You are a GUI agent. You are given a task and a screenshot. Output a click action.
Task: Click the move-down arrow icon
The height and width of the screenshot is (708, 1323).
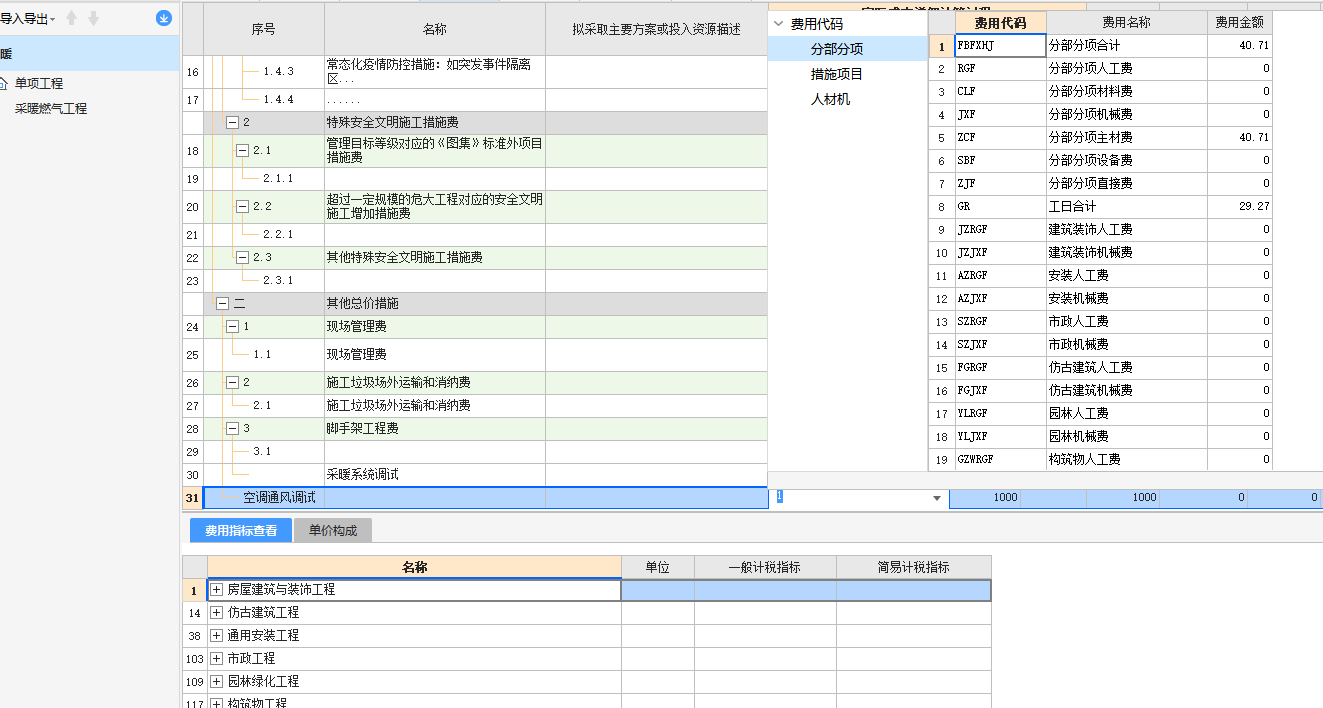click(93, 18)
